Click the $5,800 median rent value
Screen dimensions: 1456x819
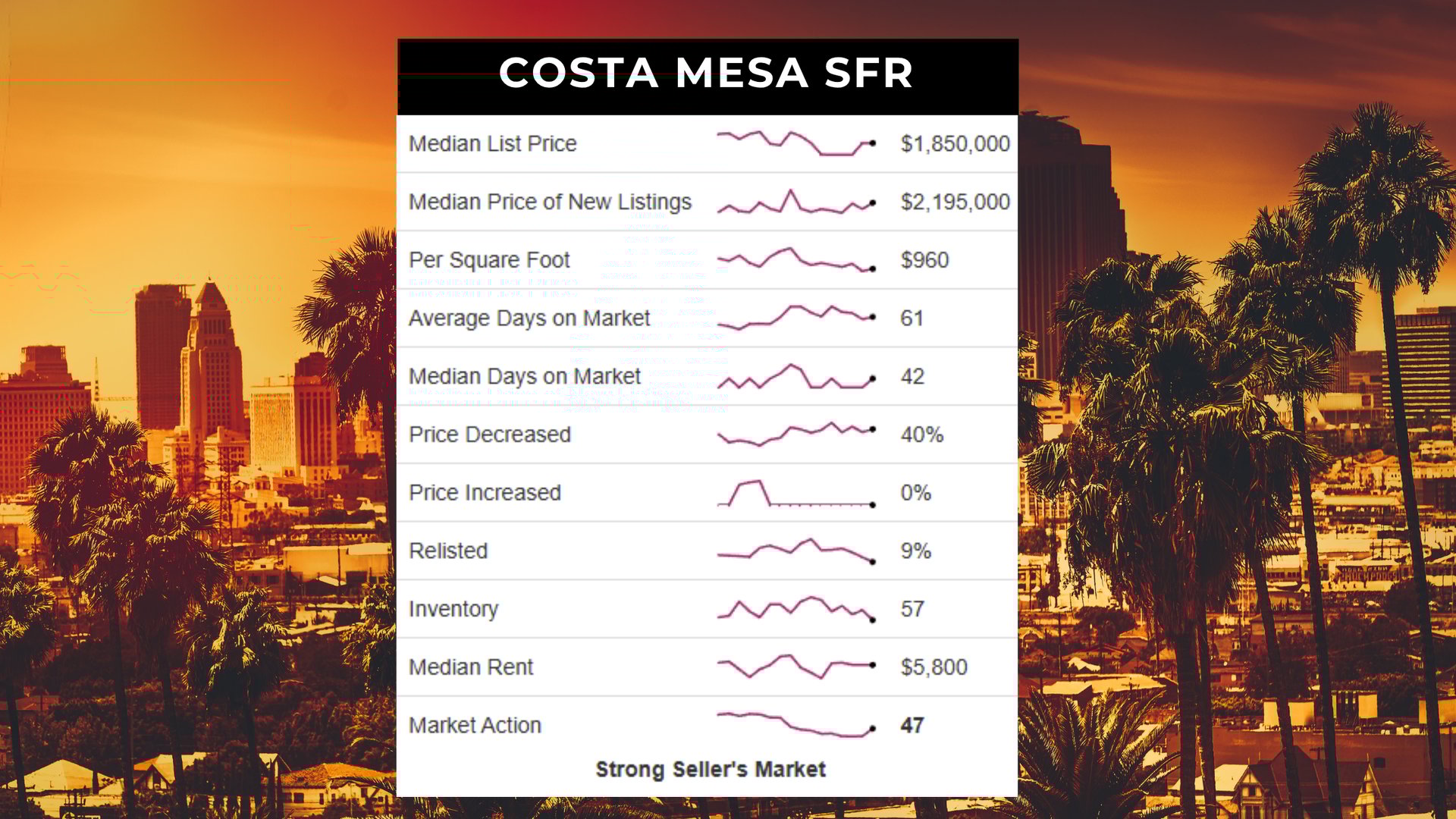click(x=934, y=667)
